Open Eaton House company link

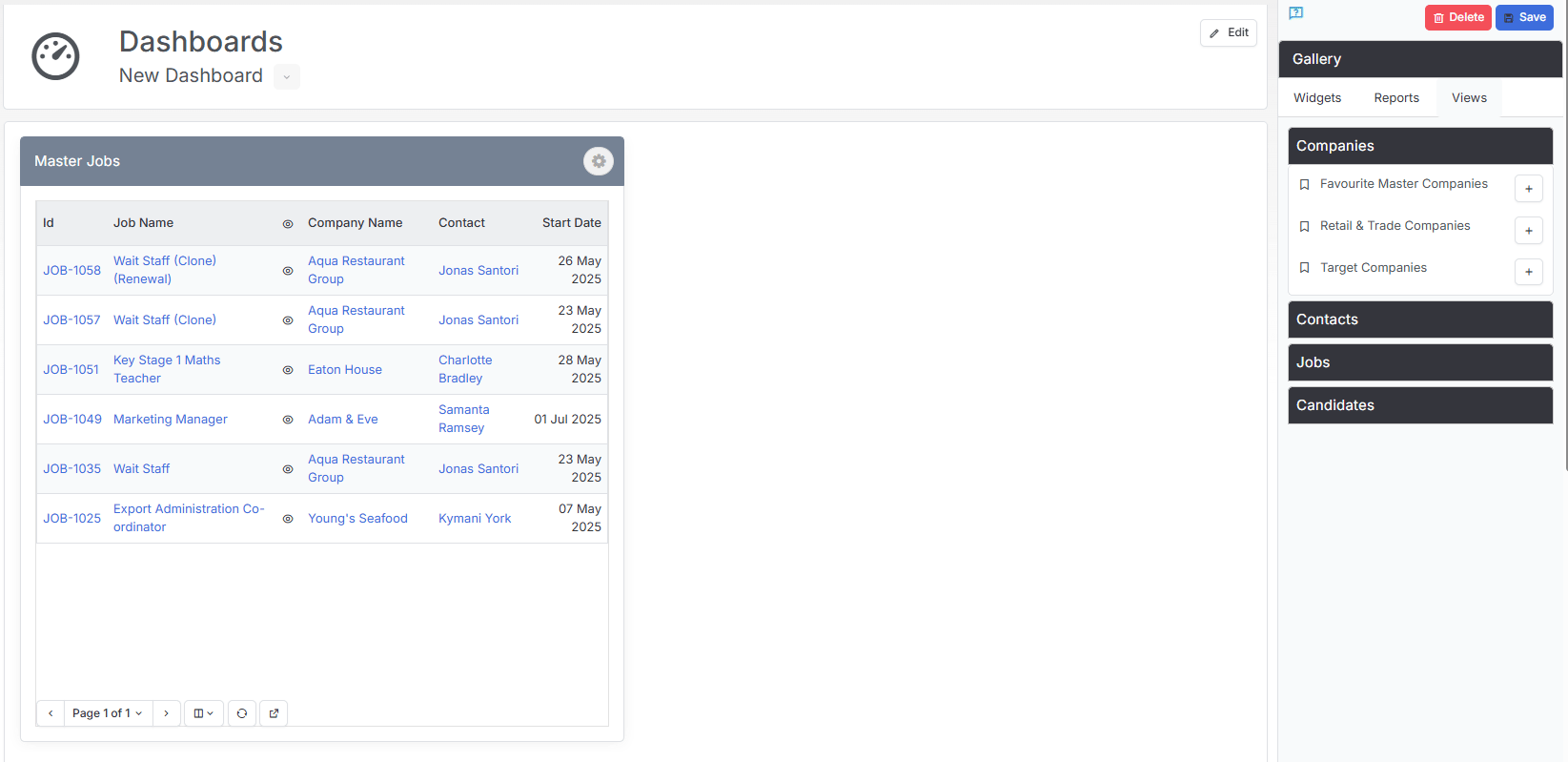tap(345, 370)
